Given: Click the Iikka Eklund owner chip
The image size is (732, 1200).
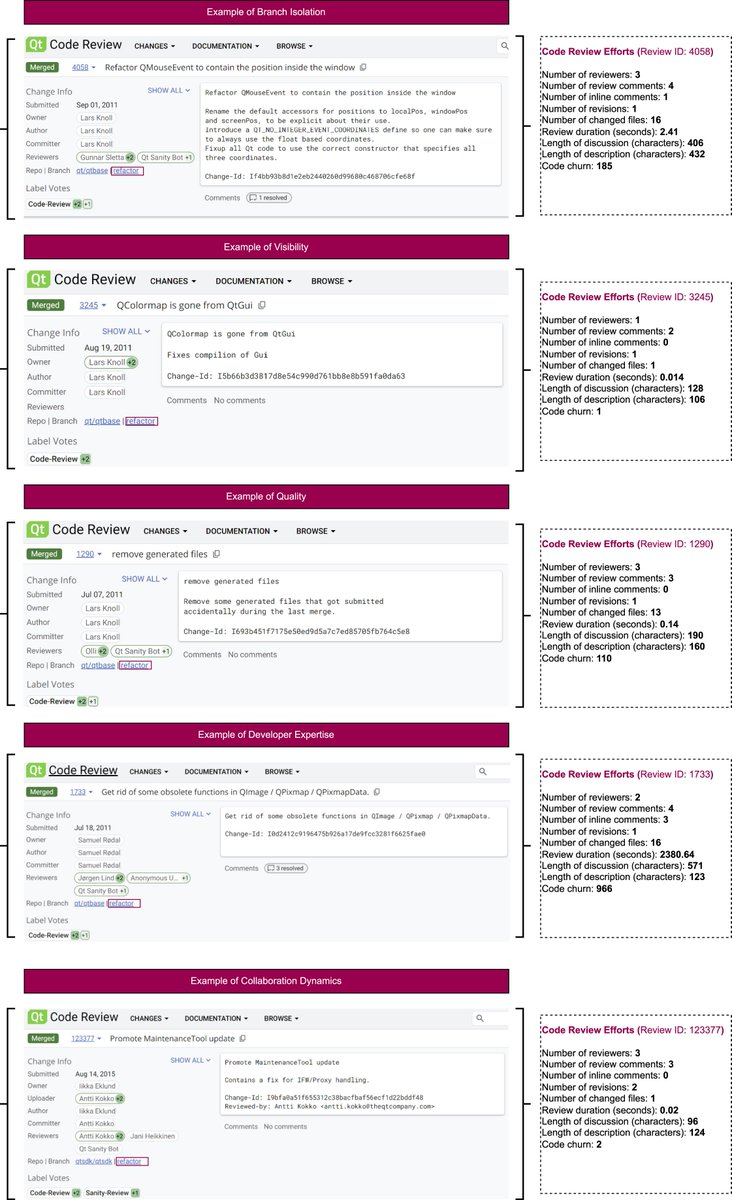Looking at the screenshot, I should coord(99,1085).
